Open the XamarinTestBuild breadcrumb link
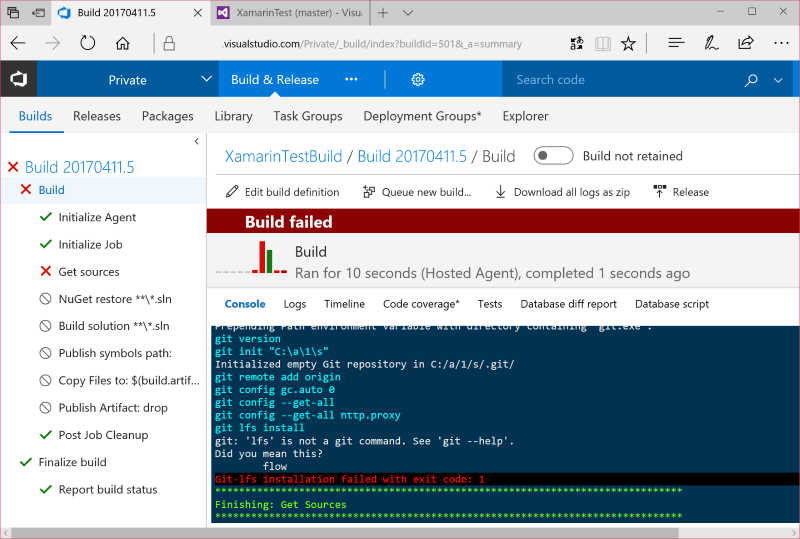Image resolution: width=800 pixels, height=539 pixels. coord(283,156)
